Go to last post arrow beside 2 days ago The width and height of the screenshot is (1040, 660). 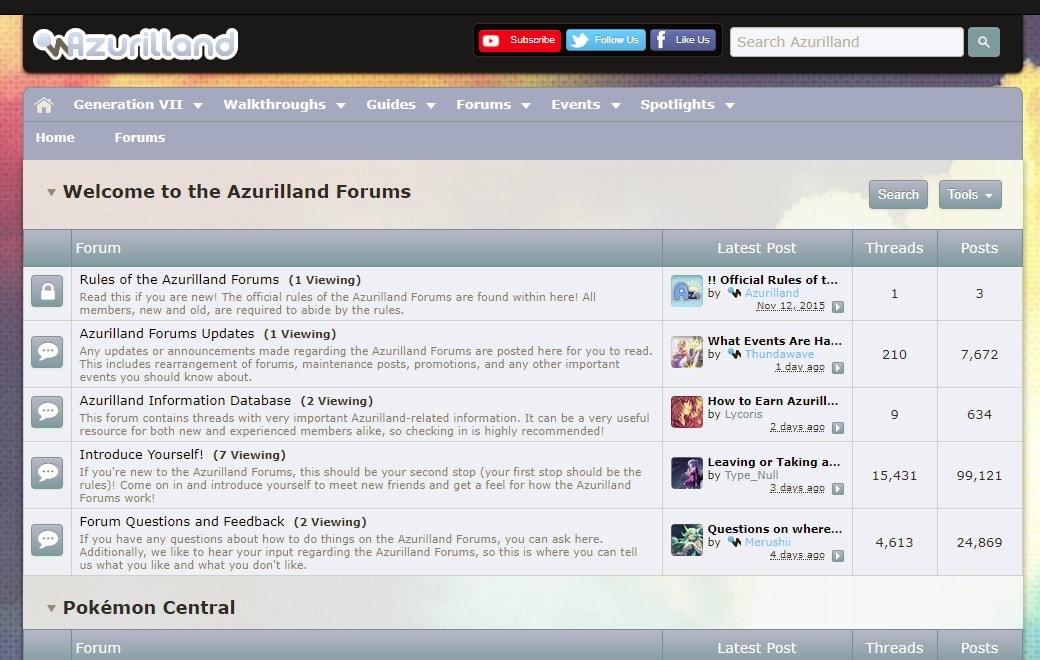point(838,428)
